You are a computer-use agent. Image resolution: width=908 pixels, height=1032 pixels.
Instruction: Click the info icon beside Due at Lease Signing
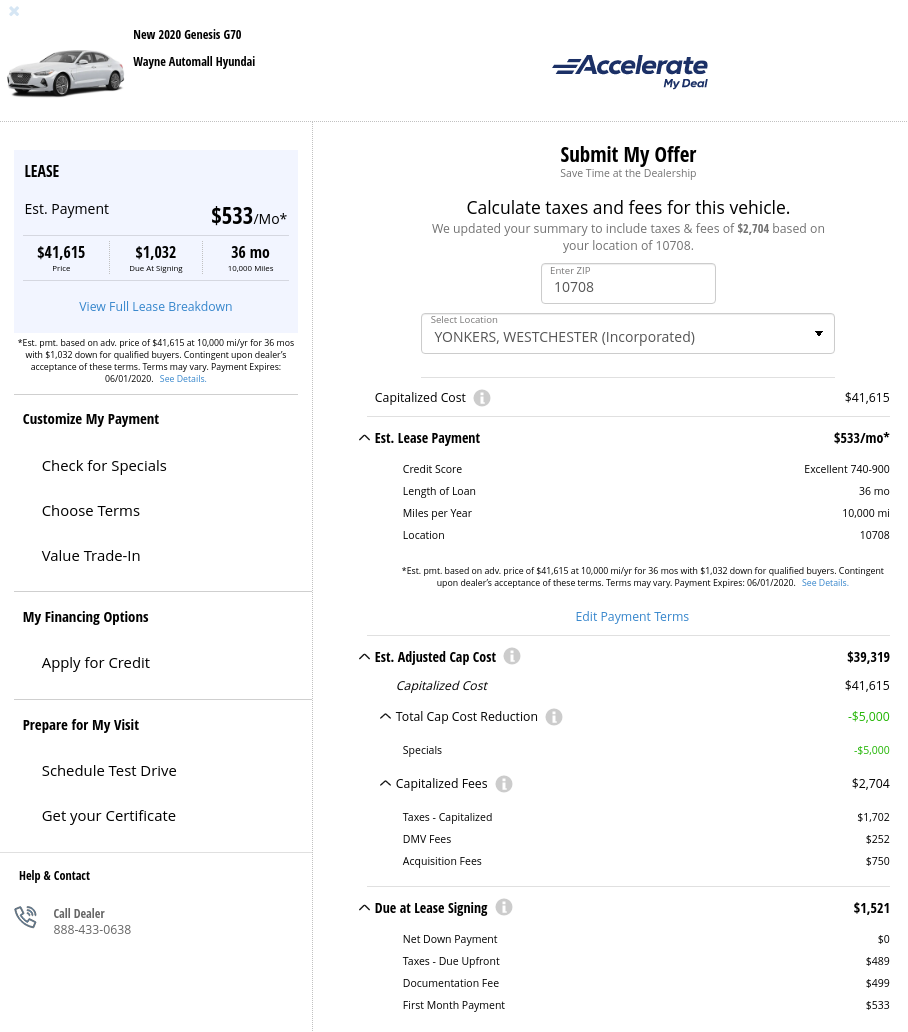coord(504,907)
